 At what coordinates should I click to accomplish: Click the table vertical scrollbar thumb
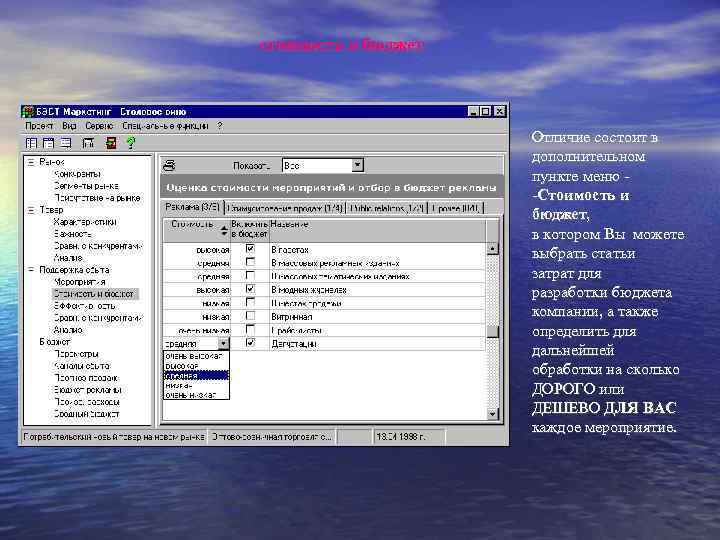click(492, 332)
